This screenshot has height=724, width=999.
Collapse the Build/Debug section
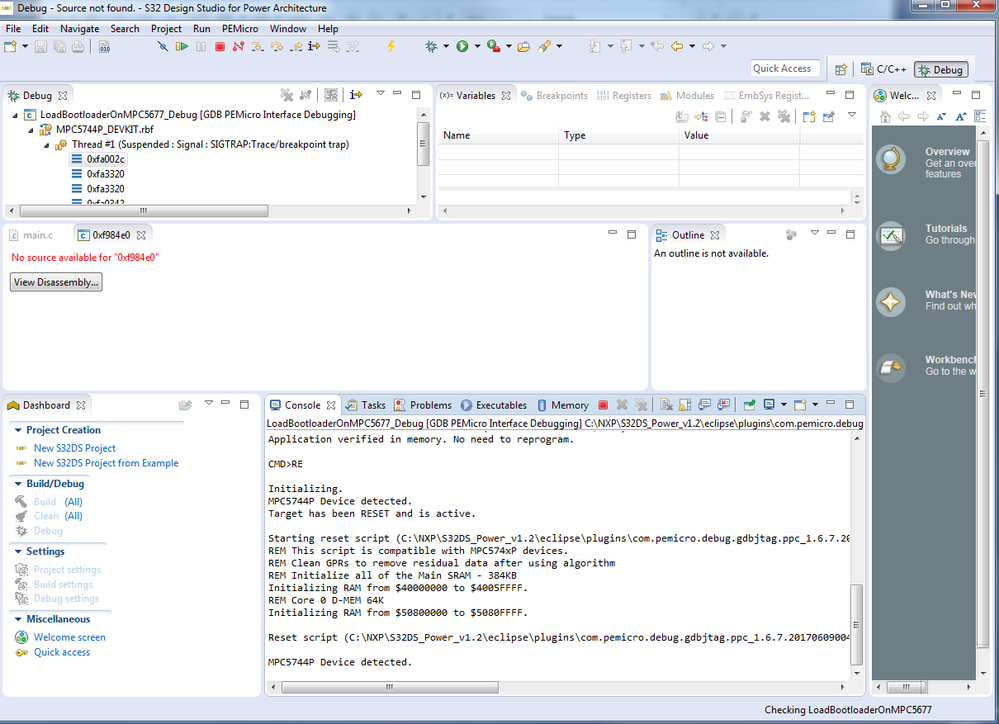point(18,484)
